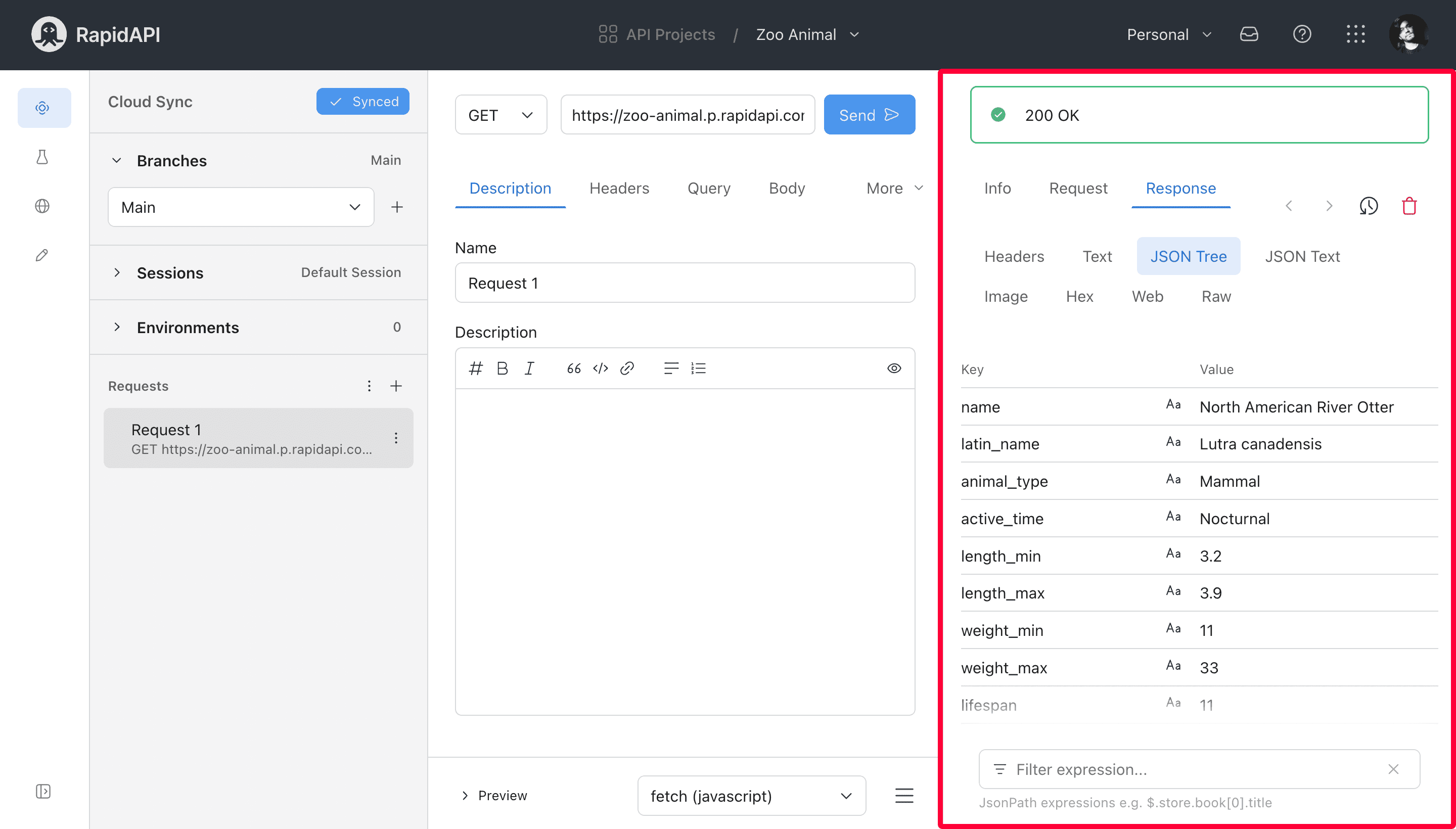
Task: Open Request 1 item options menu
Action: tap(396, 438)
